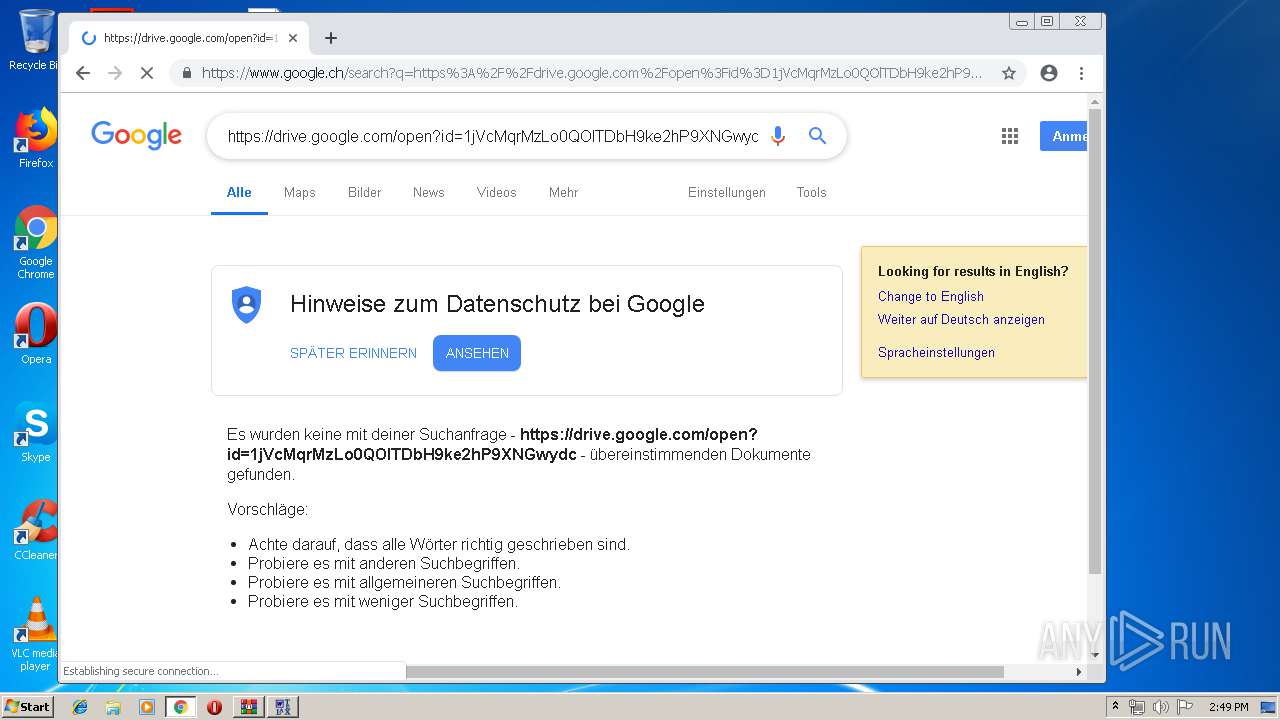Image resolution: width=1280 pixels, height=720 pixels.
Task: Click Weiter auf Deutsch anzeigen
Action: 961,319
